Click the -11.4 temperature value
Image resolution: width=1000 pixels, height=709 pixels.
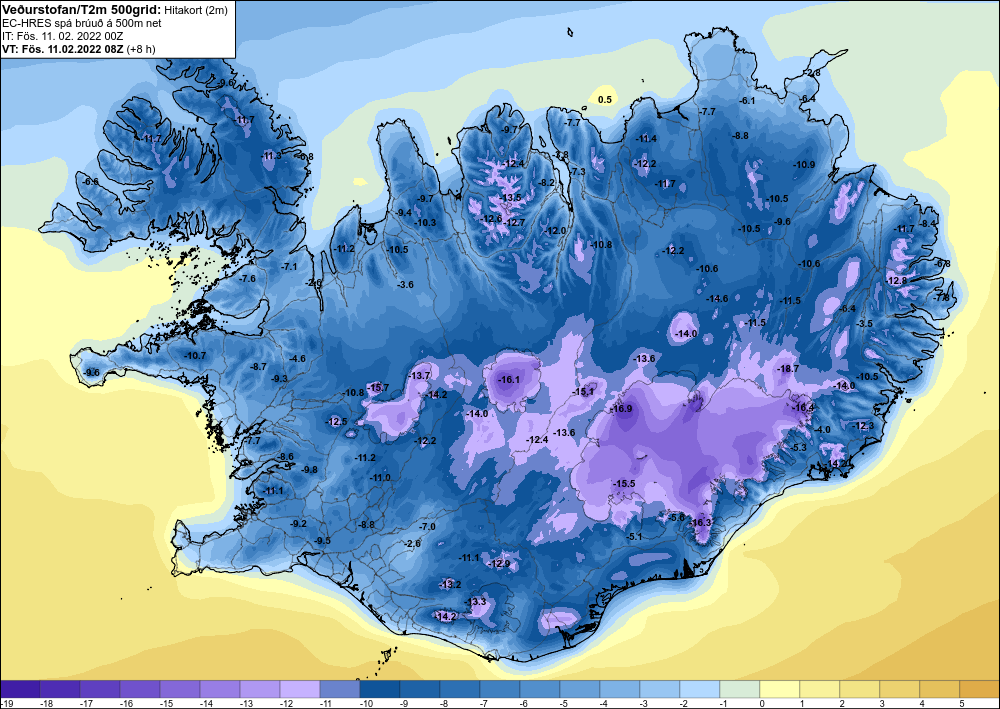pyautogui.click(x=646, y=138)
